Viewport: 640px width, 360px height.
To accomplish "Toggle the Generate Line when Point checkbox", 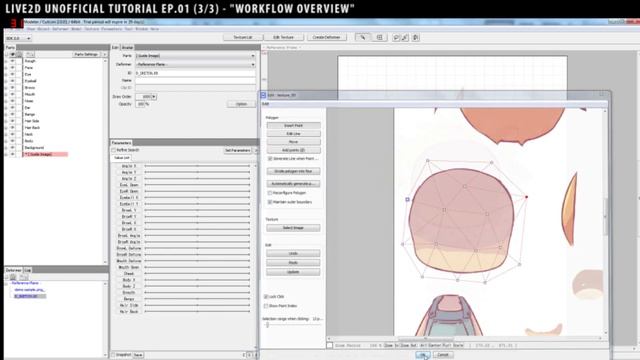I will [270, 158].
